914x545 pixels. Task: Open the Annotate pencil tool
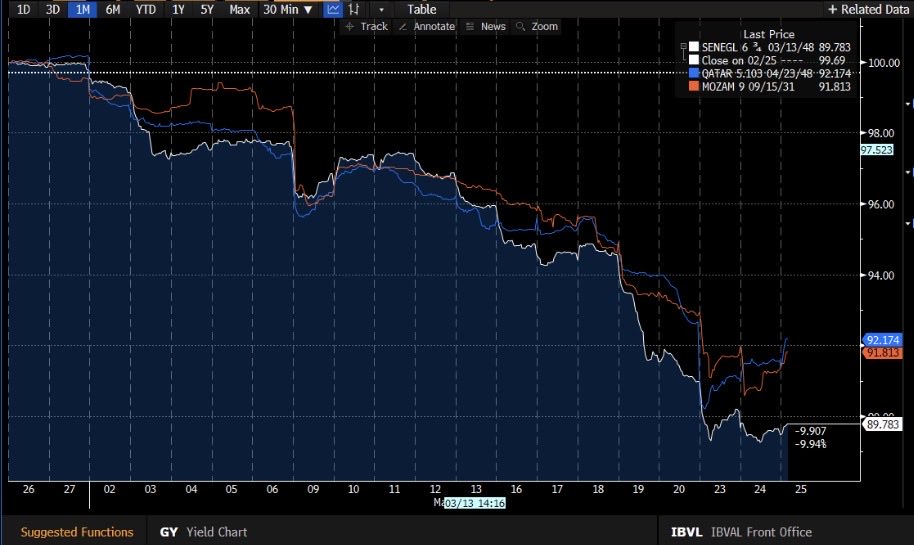tap(426, 26)
